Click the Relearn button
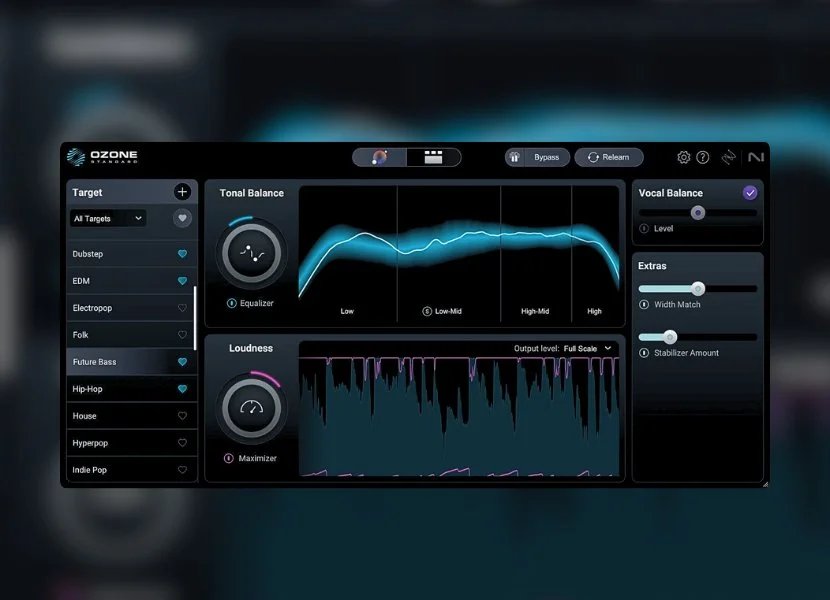This screenshot has width=830, height=600. coord(608,157)
